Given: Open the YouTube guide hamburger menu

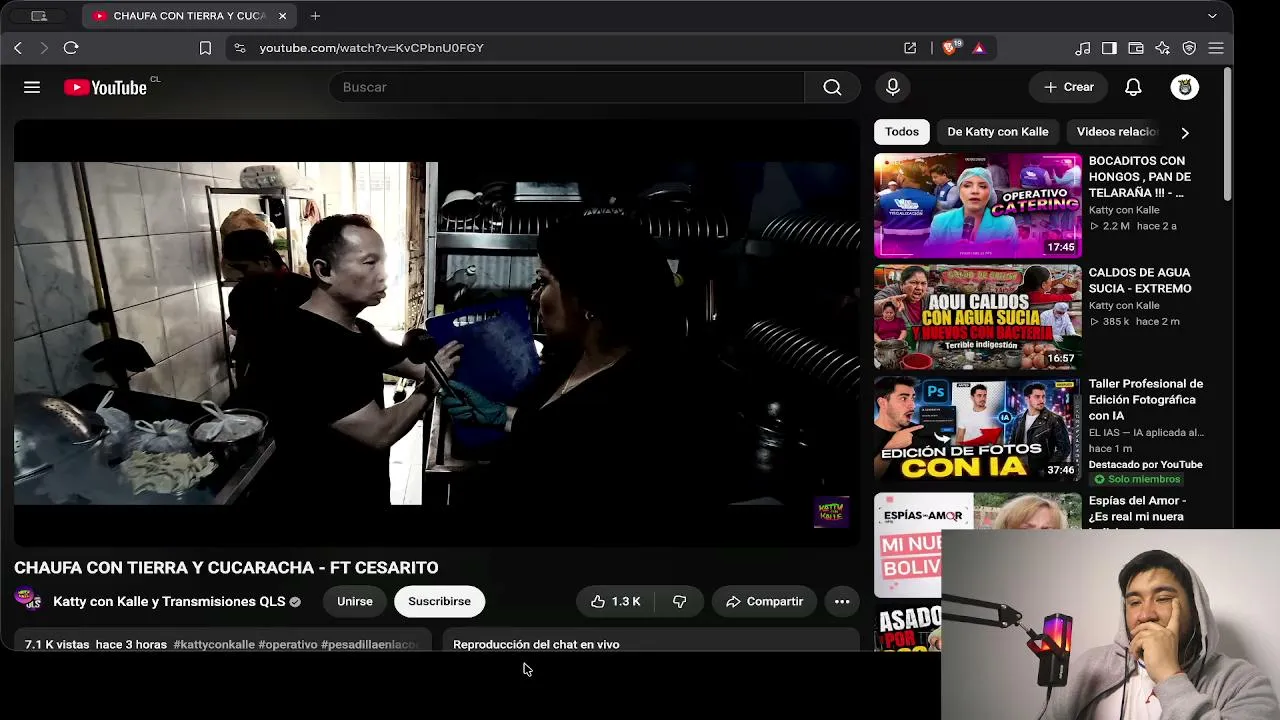Looking at the screenshot, I should coord(32,87).
